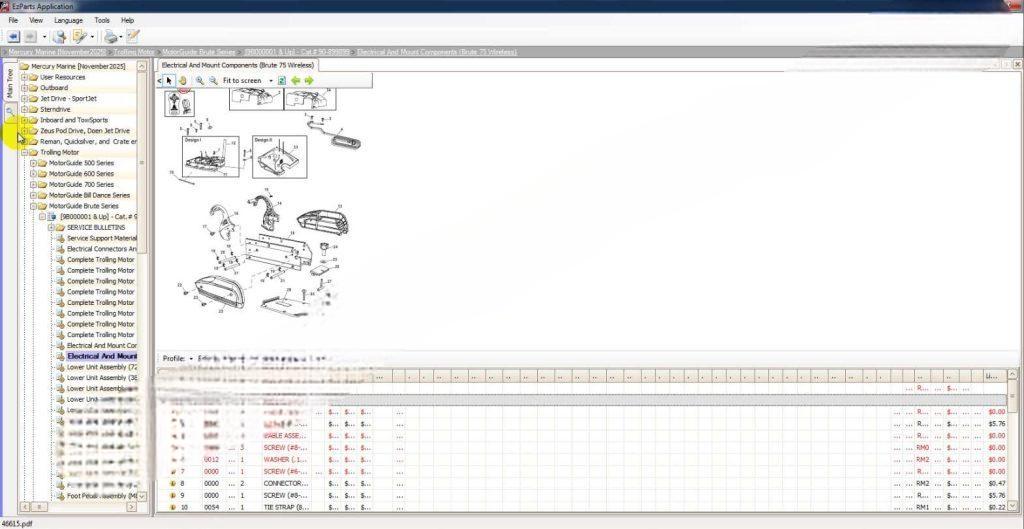Click the zoom in magnifier icon

point(200,80)
